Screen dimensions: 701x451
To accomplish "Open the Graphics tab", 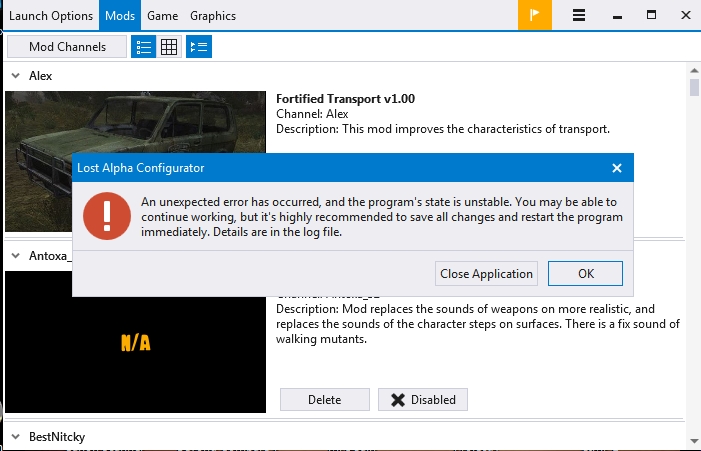I will pyautogui.click(x=213, y=16).
